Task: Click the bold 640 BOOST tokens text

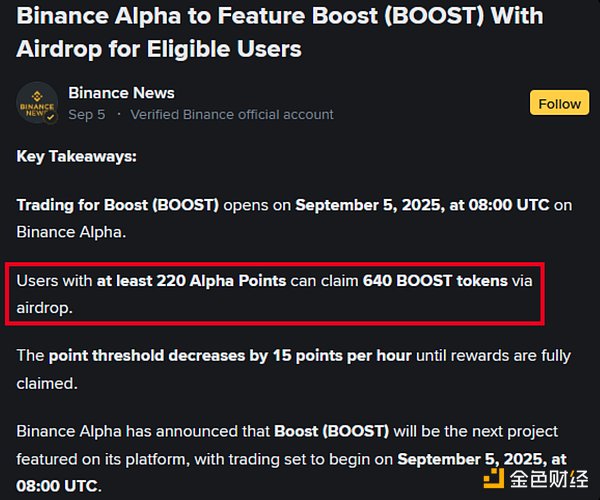Action: click(435, 281)
